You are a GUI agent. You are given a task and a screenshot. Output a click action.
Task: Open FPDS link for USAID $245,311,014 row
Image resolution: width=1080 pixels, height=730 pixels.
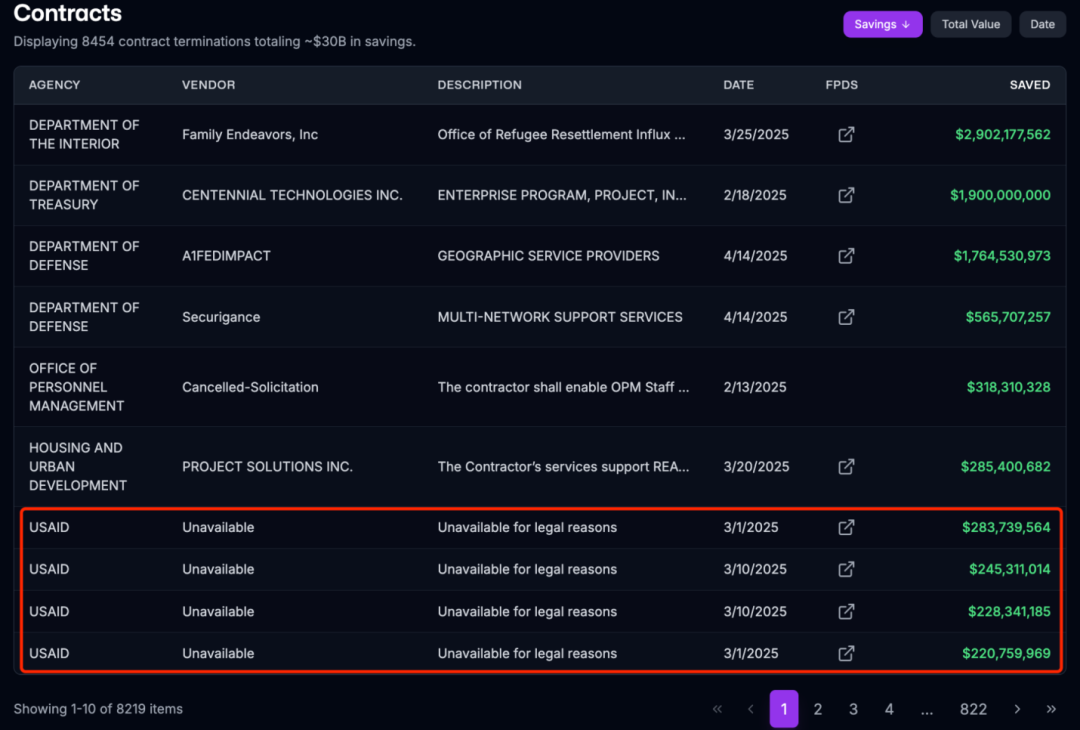pos(846,569)
